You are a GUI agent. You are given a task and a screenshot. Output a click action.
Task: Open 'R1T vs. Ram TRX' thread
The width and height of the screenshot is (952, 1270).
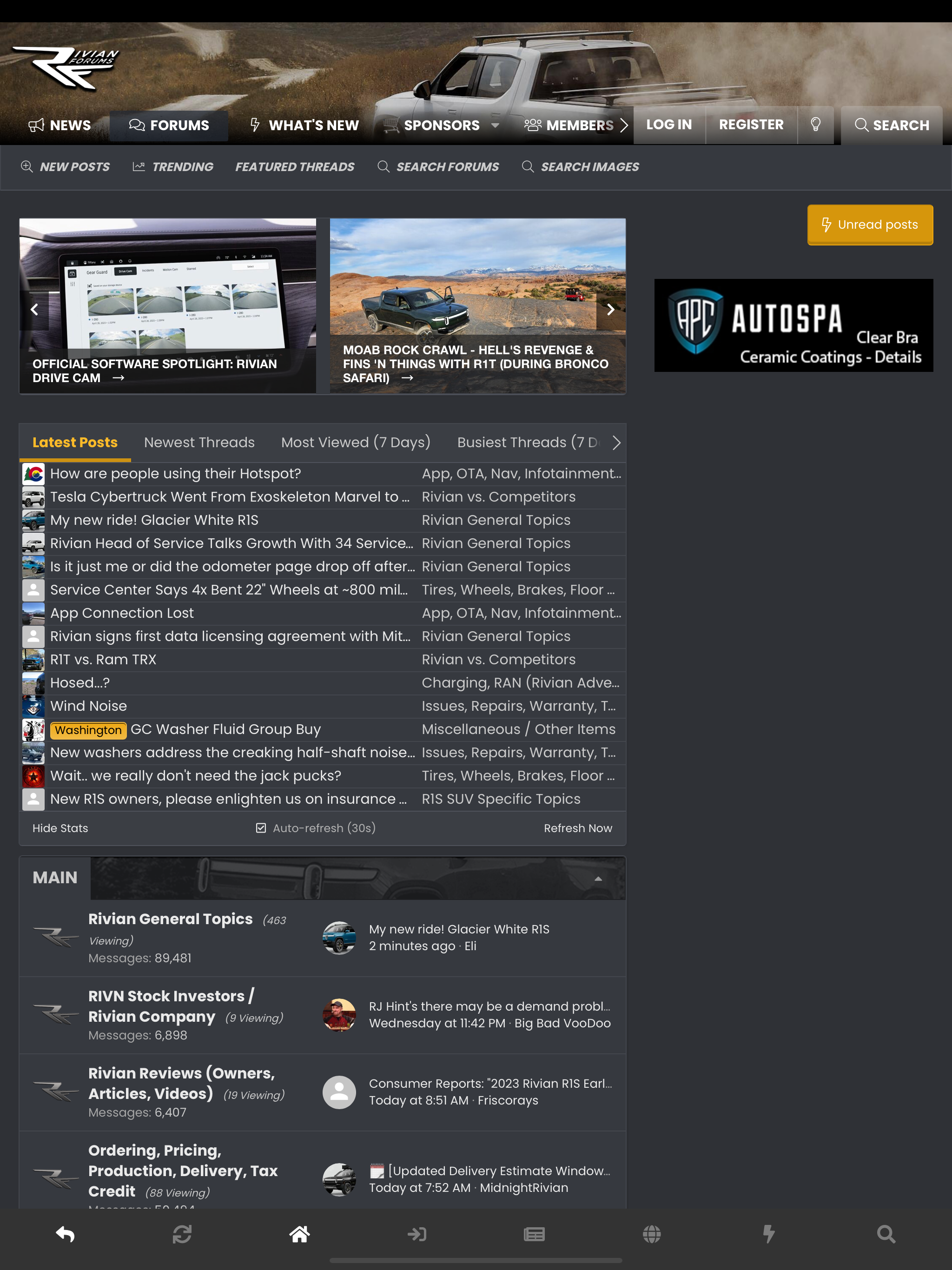pos(103,660)
